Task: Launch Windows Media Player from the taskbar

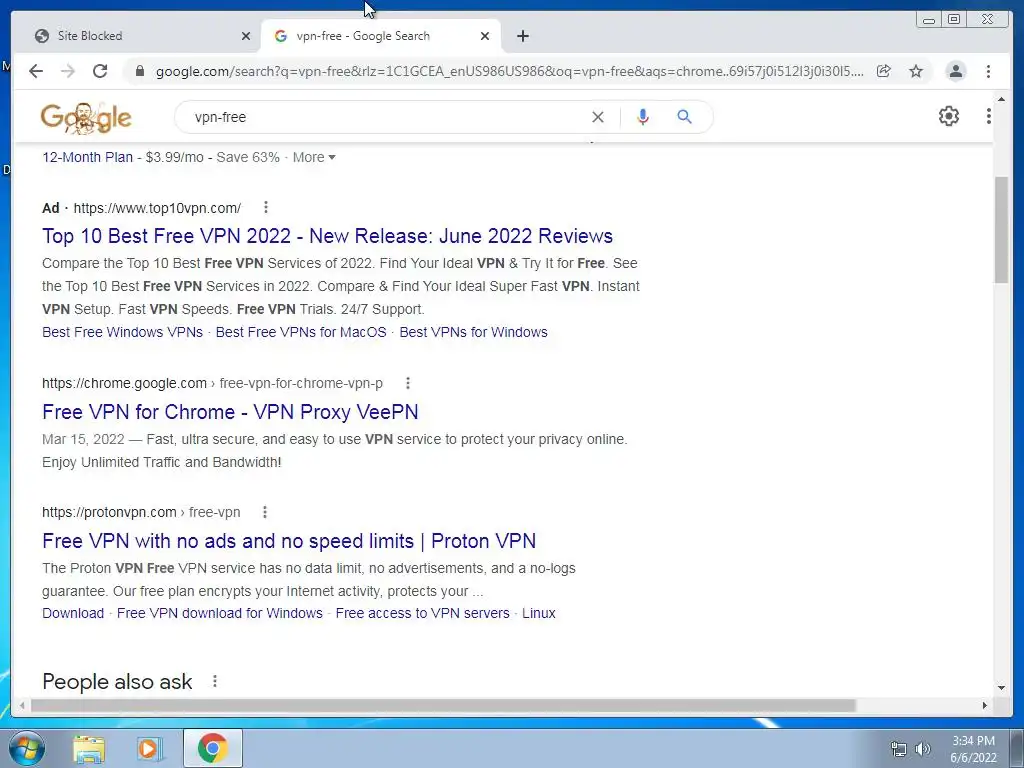Action: (x=148, y=748)
